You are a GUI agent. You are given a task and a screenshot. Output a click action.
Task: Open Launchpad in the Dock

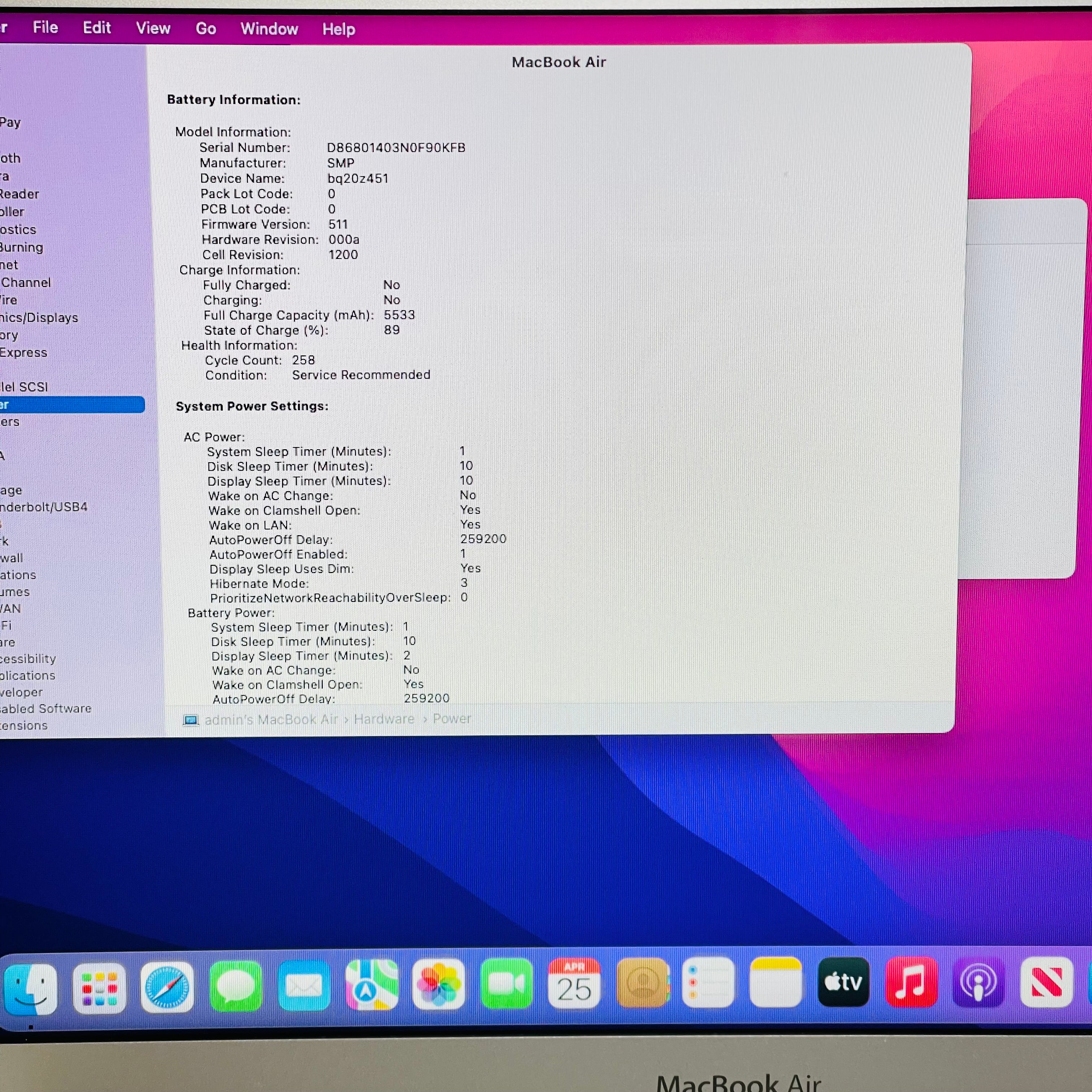click(x=99, y=989)
